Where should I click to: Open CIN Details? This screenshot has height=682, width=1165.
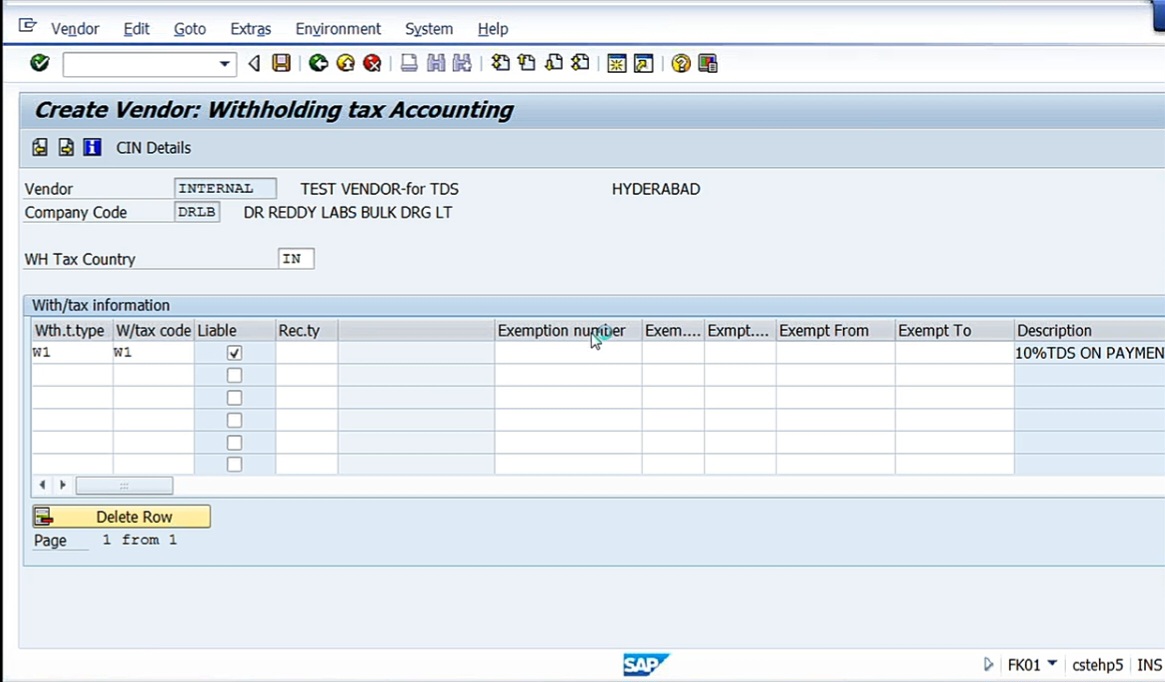[x=153, y=148]
